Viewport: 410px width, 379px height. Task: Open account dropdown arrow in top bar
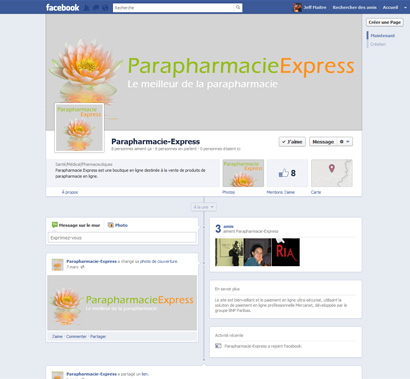[x=405, y=7]
